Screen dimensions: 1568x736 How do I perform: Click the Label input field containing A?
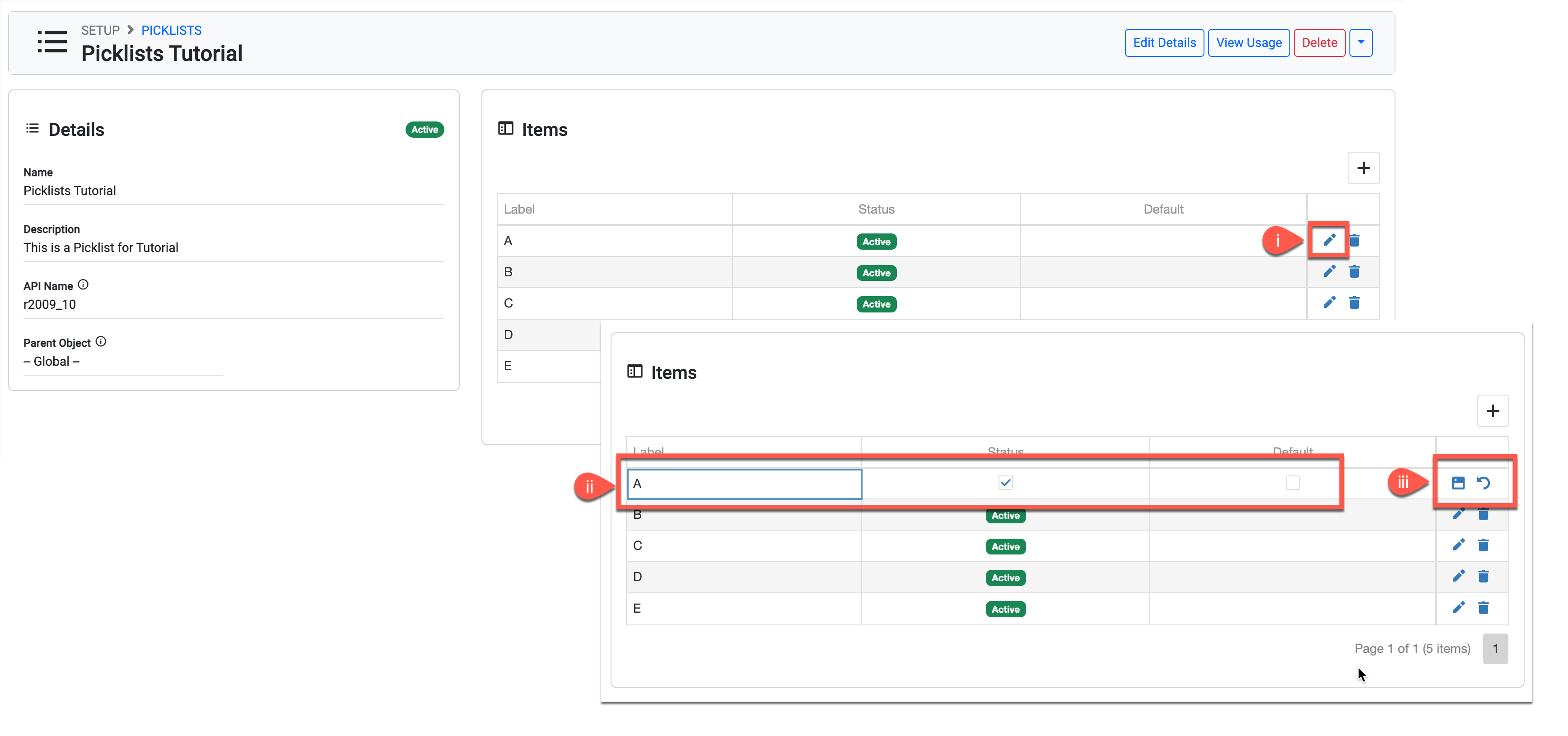coord(744,483)
